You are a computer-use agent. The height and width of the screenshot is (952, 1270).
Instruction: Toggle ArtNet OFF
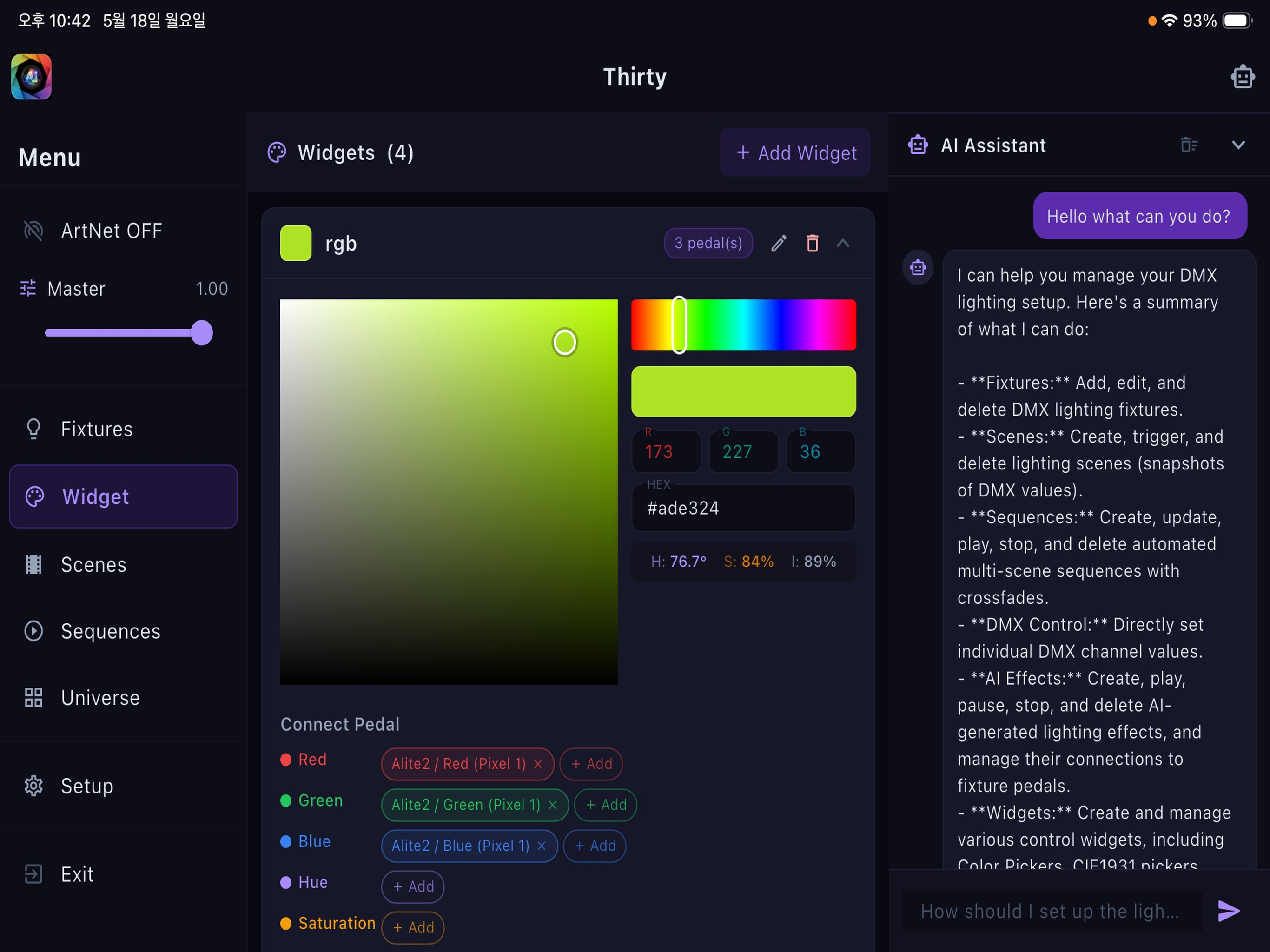[x=124, y=231]
